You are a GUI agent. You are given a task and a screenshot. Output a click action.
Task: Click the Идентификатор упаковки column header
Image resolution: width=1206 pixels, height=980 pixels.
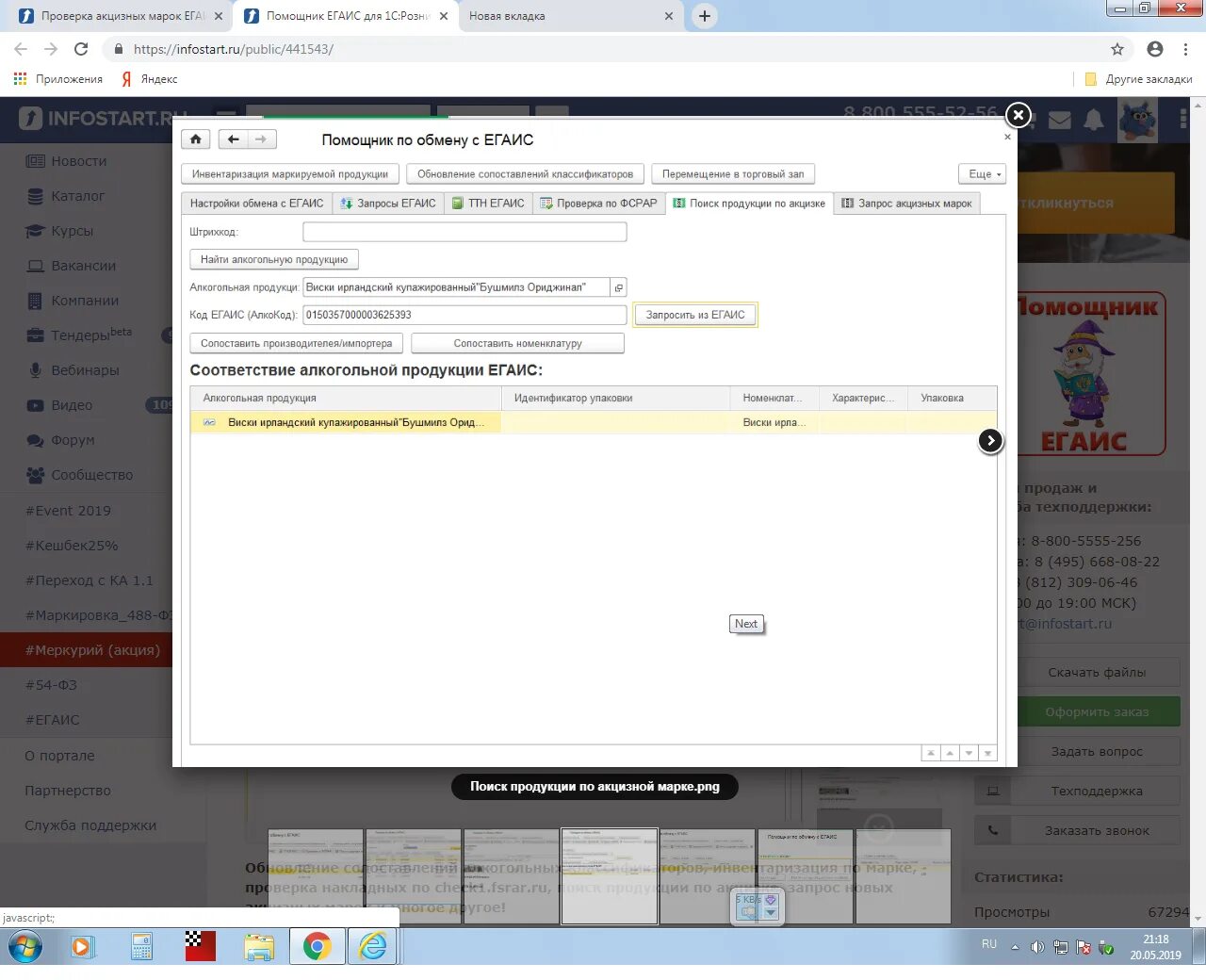tap(616, 398)
